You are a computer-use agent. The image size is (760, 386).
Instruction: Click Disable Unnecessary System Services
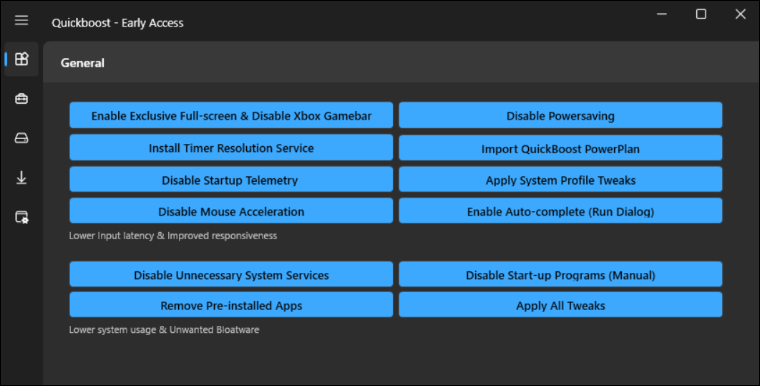click(231, 274)
